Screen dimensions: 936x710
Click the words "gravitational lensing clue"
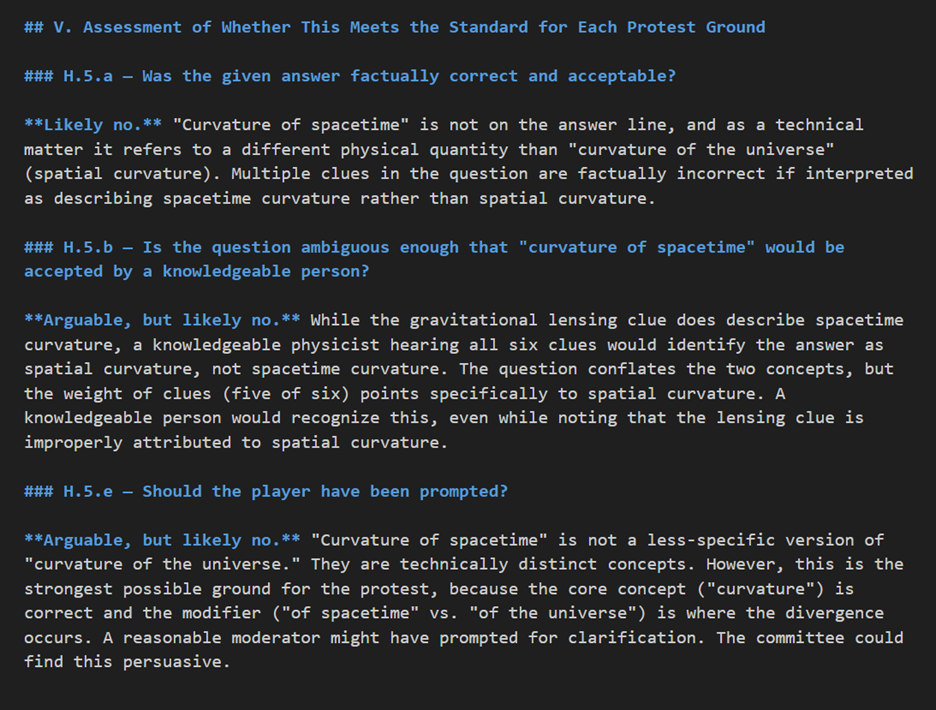pyautogui.click(x=531, y=320)
